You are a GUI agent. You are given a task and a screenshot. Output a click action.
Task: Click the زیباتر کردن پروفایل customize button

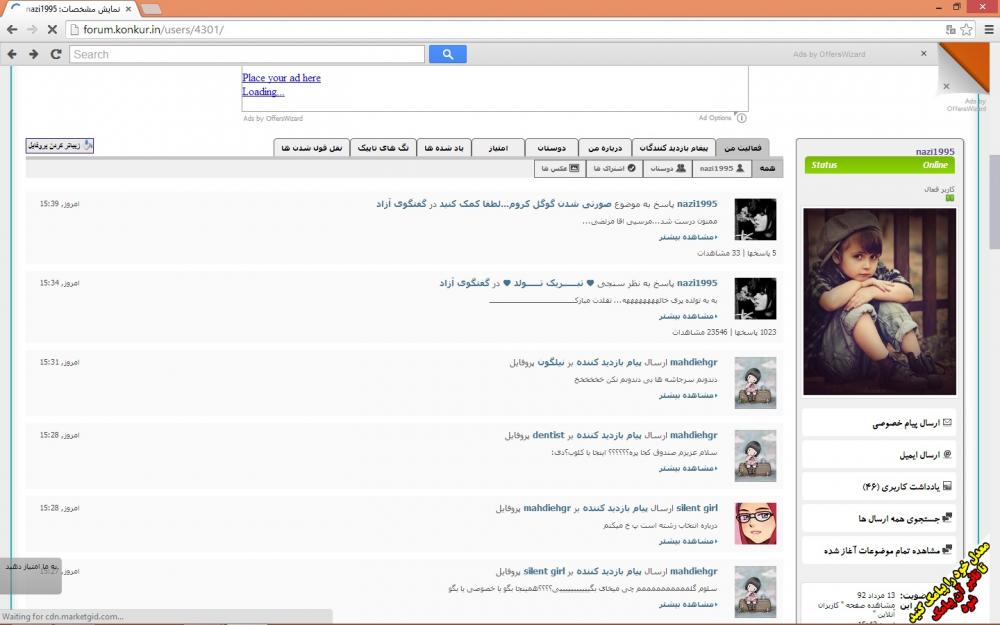point(59,145)
